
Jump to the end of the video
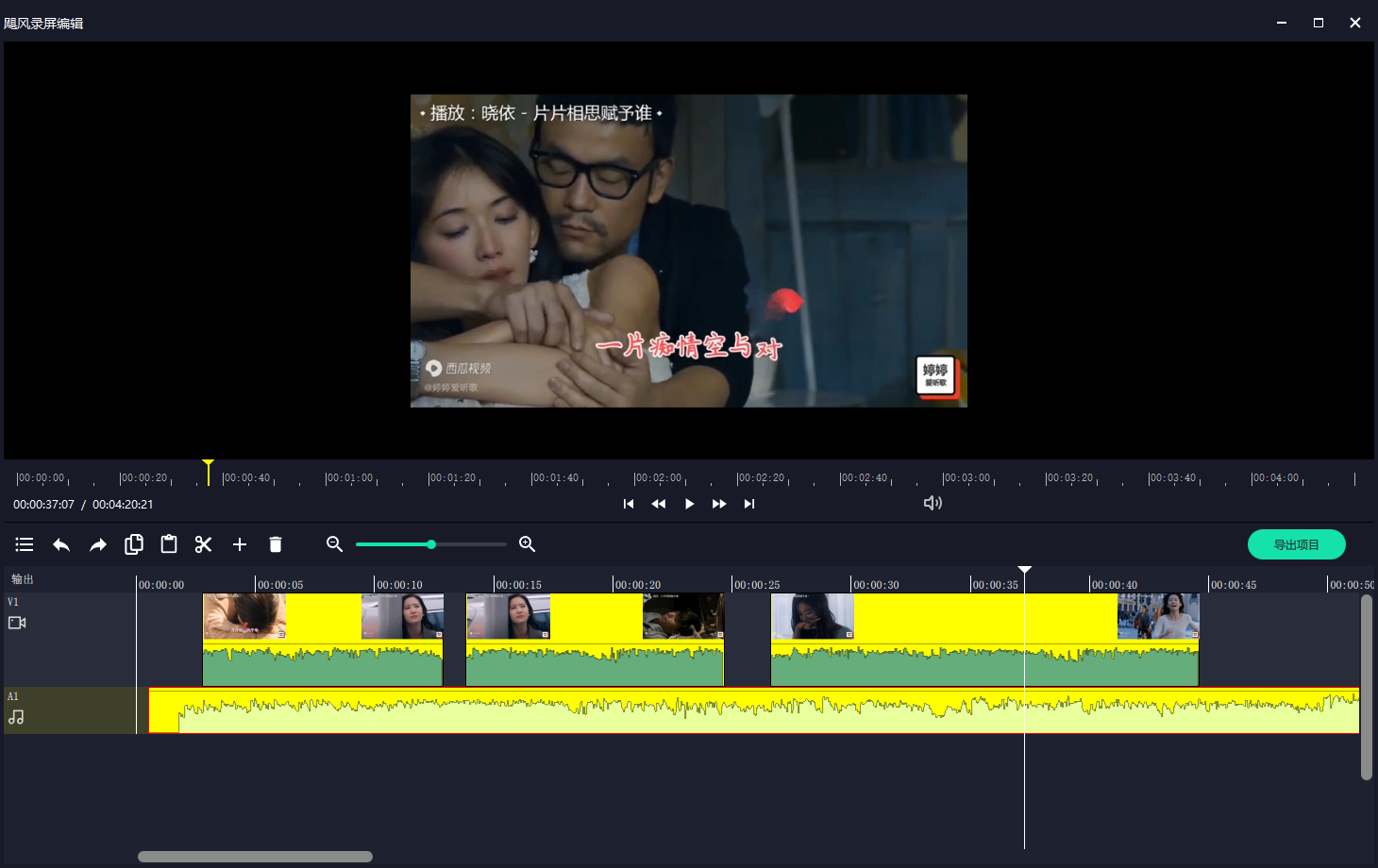[x=749, y=504]
